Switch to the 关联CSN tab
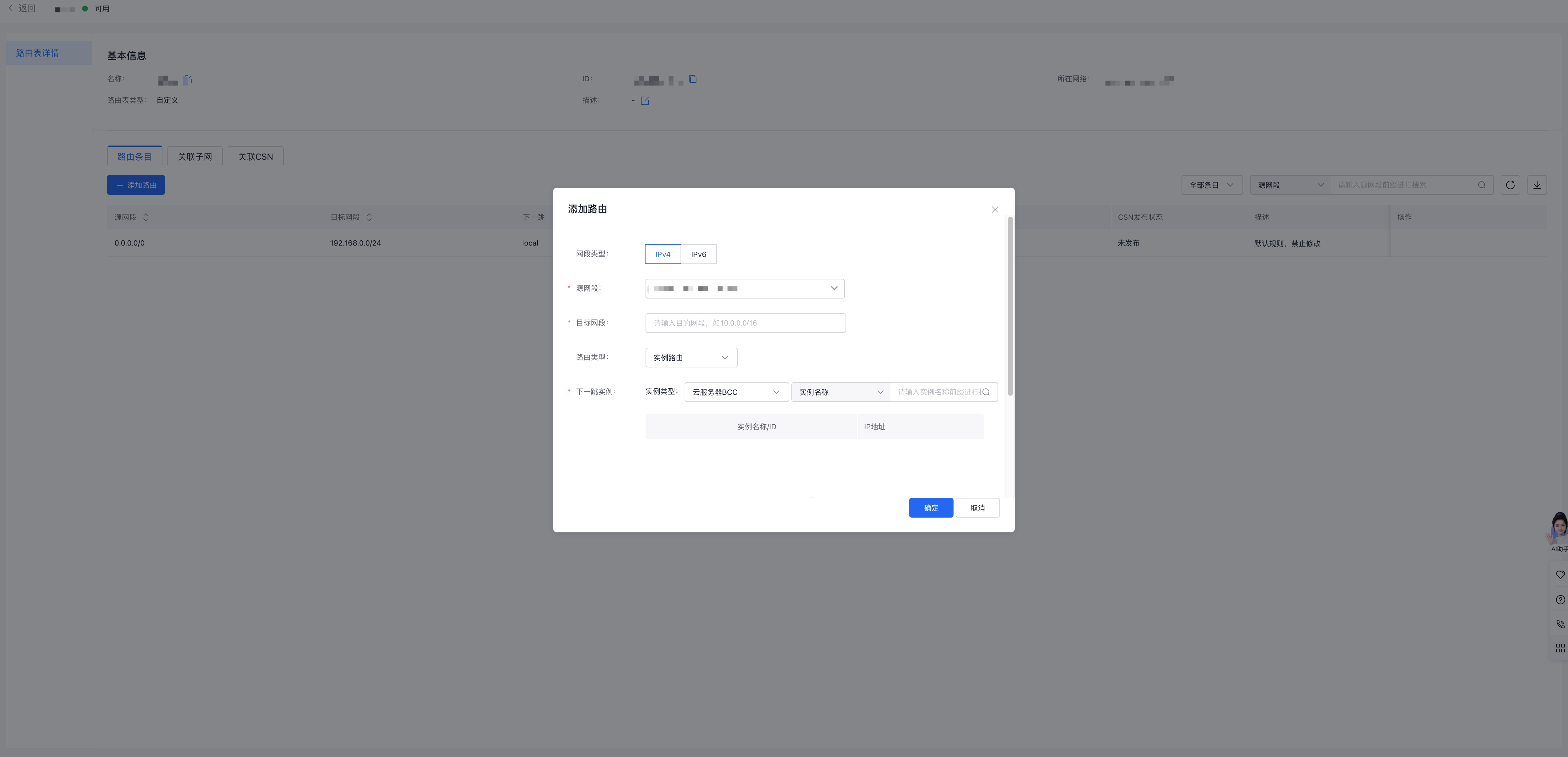Viewport: 1568px width, 757px height. 255,156
